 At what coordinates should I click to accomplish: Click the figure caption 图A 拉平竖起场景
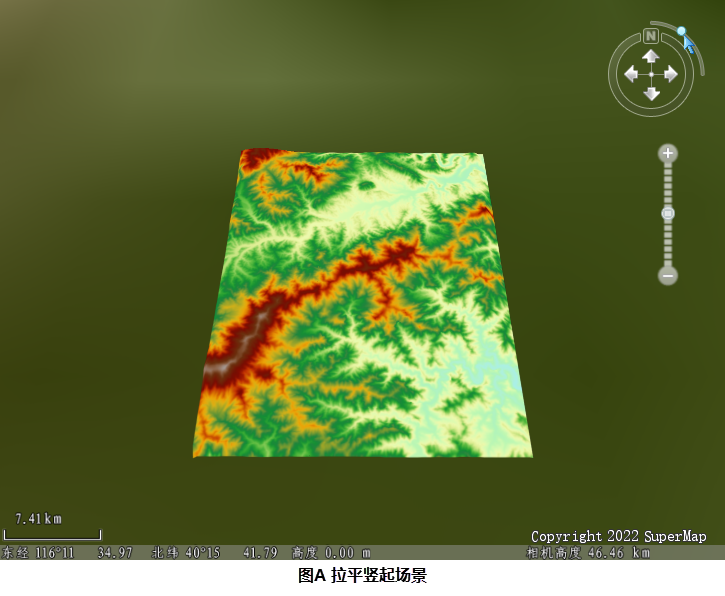[362, 576]
